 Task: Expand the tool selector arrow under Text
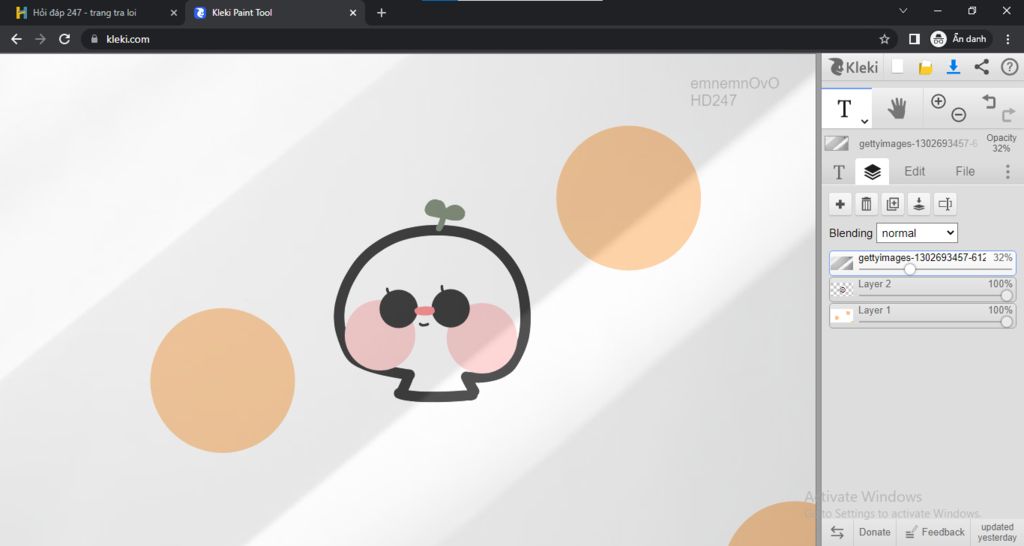pyautogui.click(x=864, y=121)
